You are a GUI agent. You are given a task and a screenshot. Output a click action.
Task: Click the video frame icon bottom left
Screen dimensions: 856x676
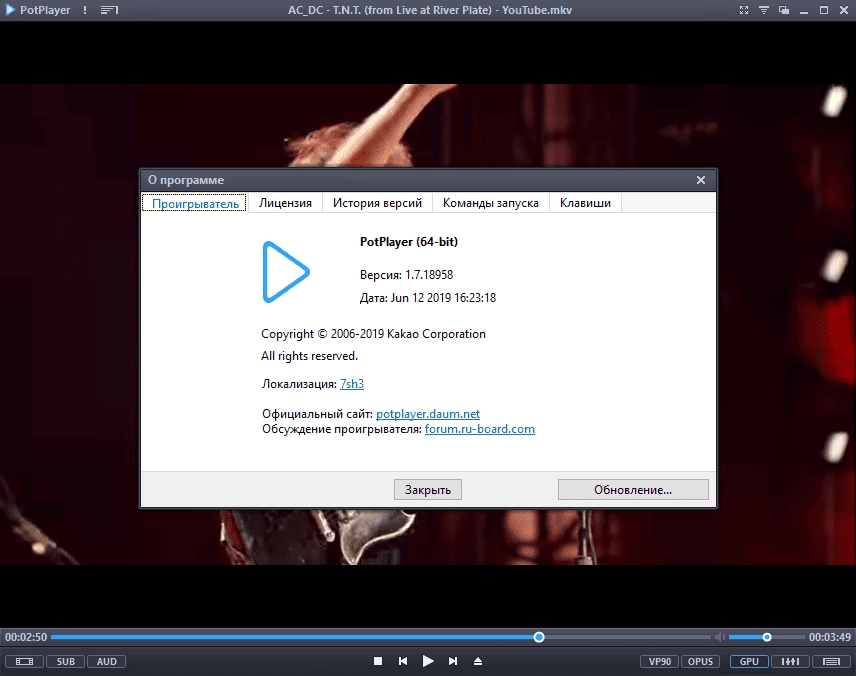coord(24,661)
